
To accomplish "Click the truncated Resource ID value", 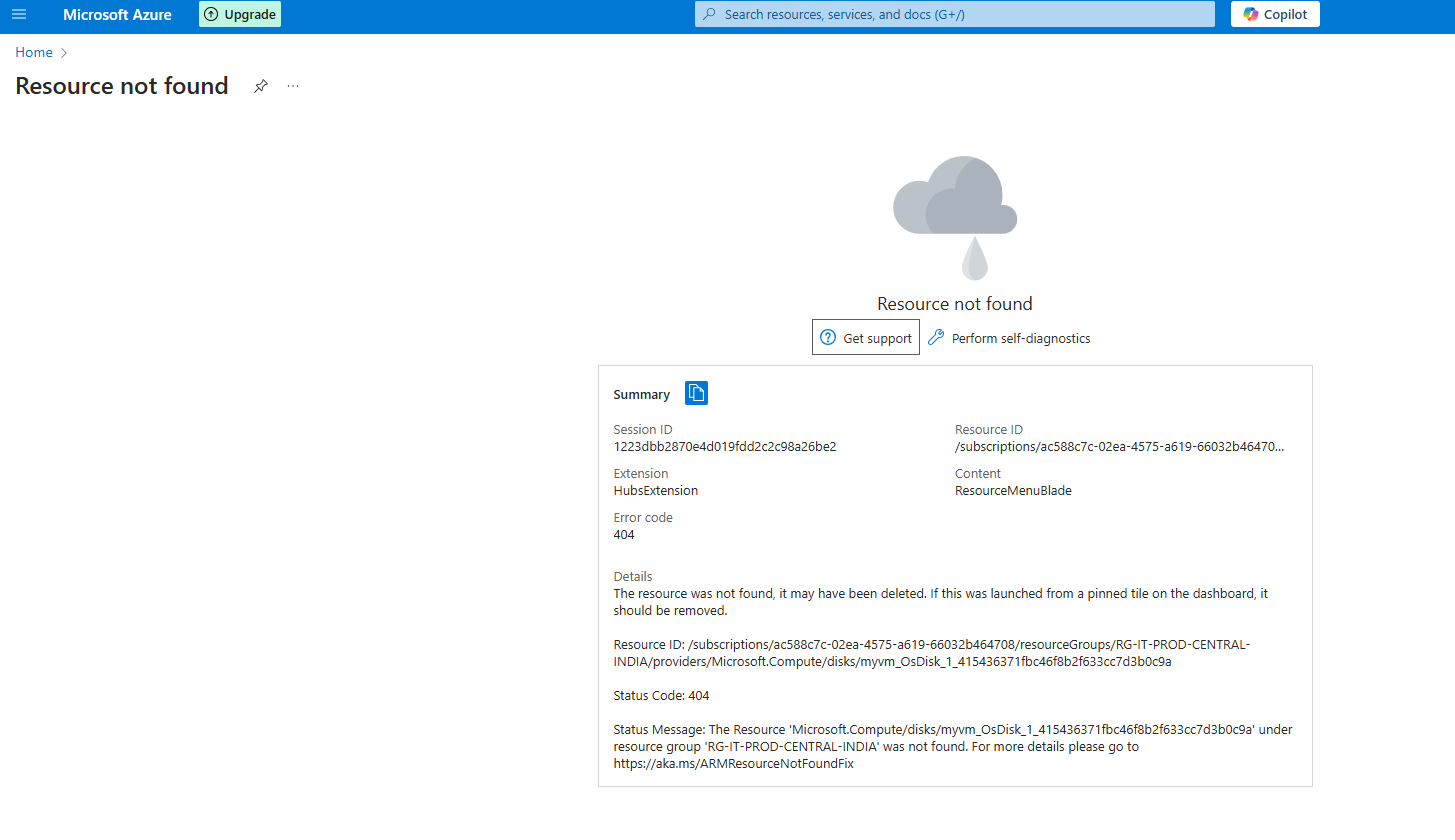I will coord(1120,447).
